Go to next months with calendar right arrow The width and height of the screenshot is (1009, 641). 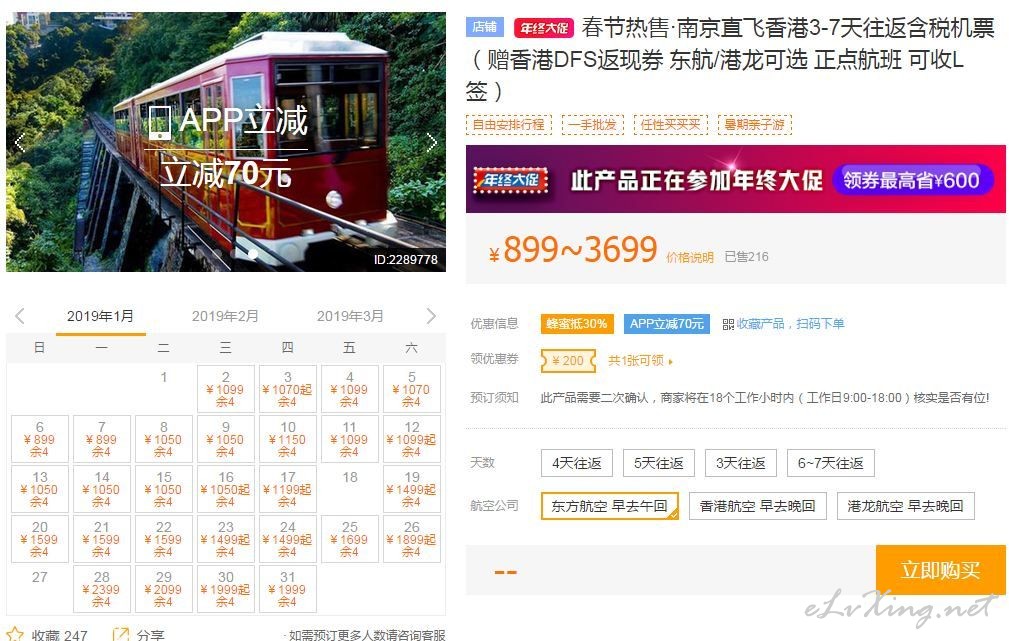click(431, 316)
